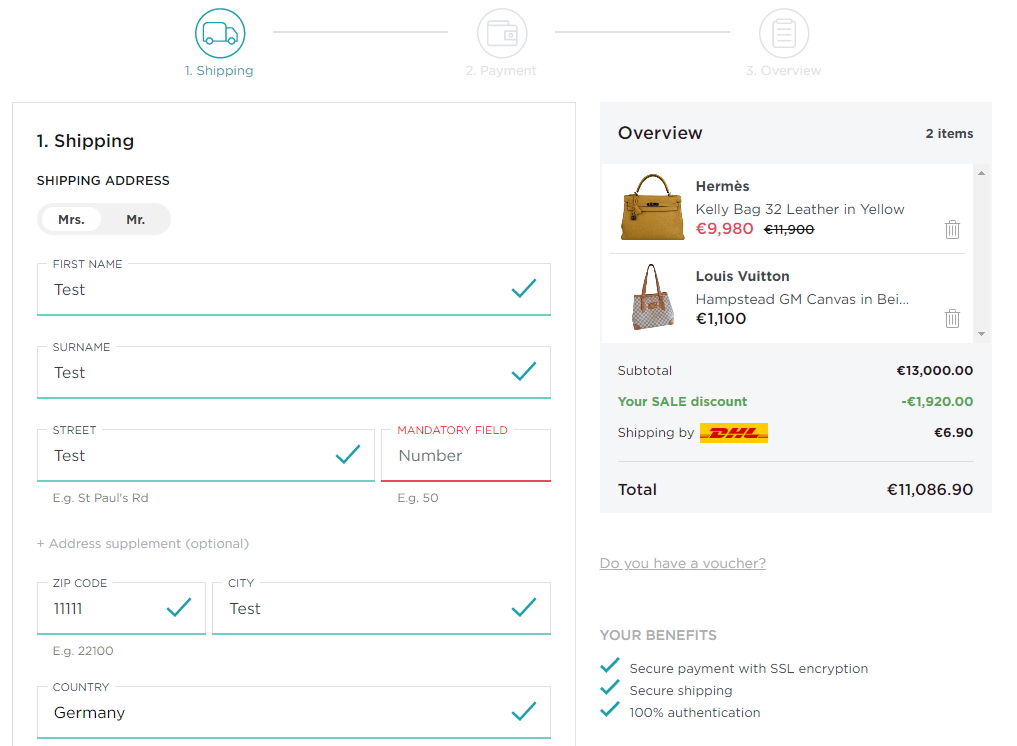Open the Hermès Kelly bag thumbnail

652,208
